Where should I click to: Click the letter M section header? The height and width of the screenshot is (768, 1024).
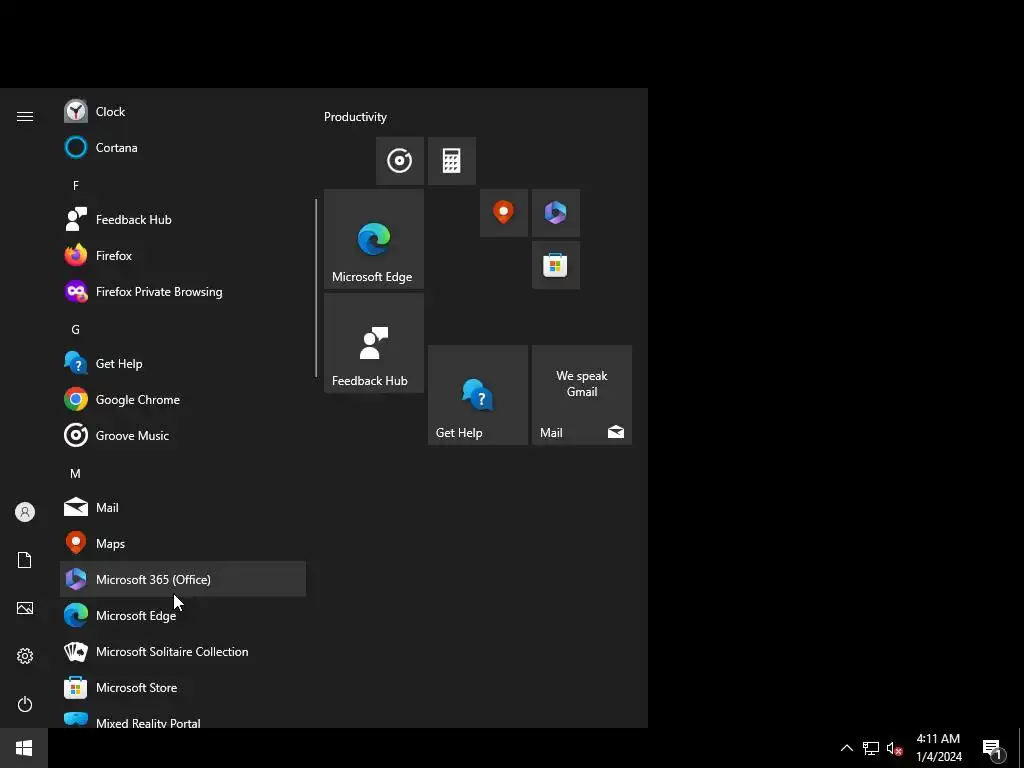pos(76,473)
